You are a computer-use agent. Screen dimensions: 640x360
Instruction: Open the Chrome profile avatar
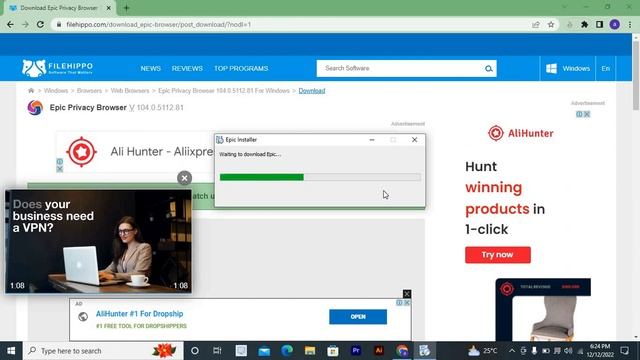tap(615, 24)
